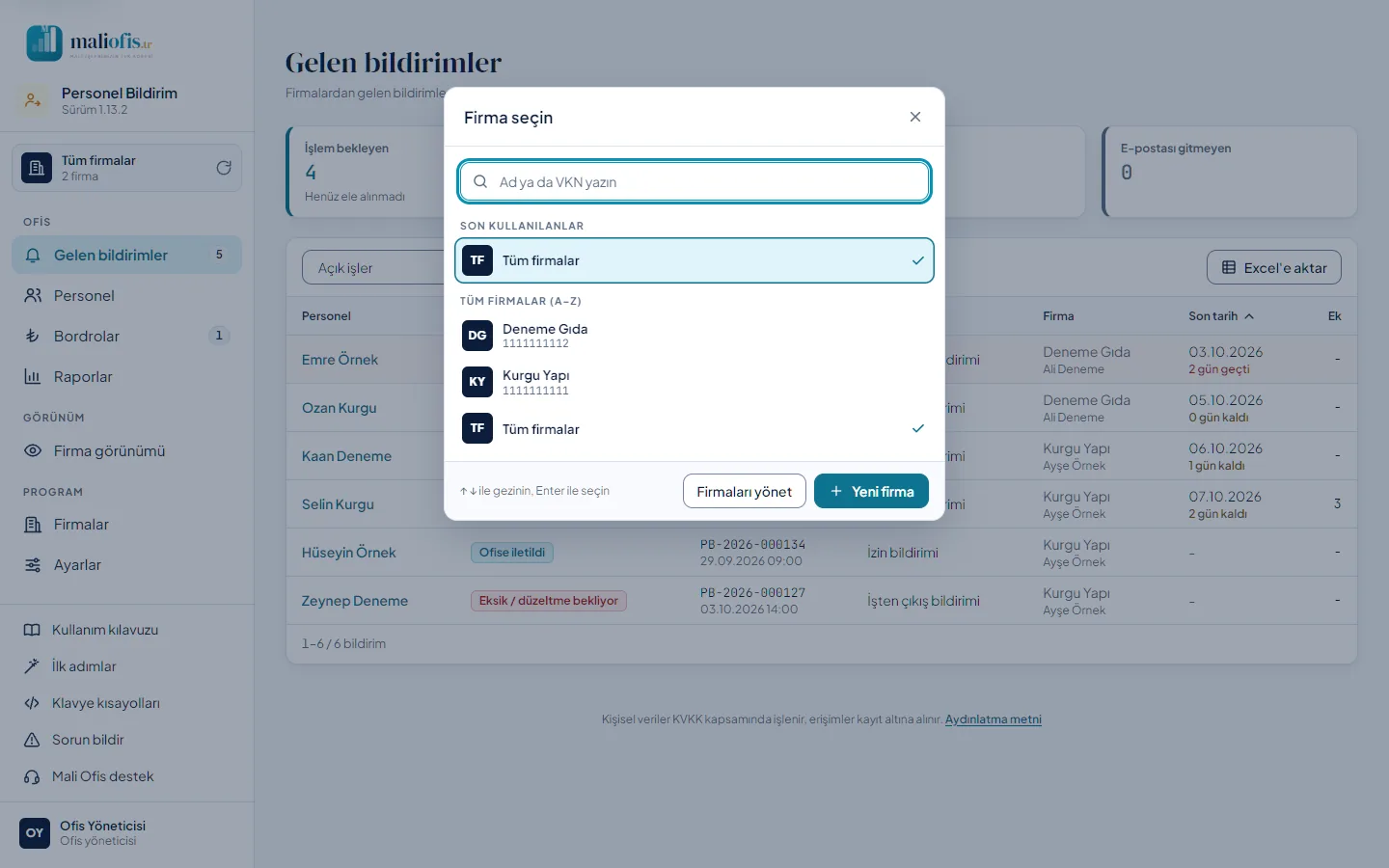The width and height of the screenshot is (1389, 868).
Task: Click the bell icon for Gelen bildirimler
Action: (x=33, y=256)
